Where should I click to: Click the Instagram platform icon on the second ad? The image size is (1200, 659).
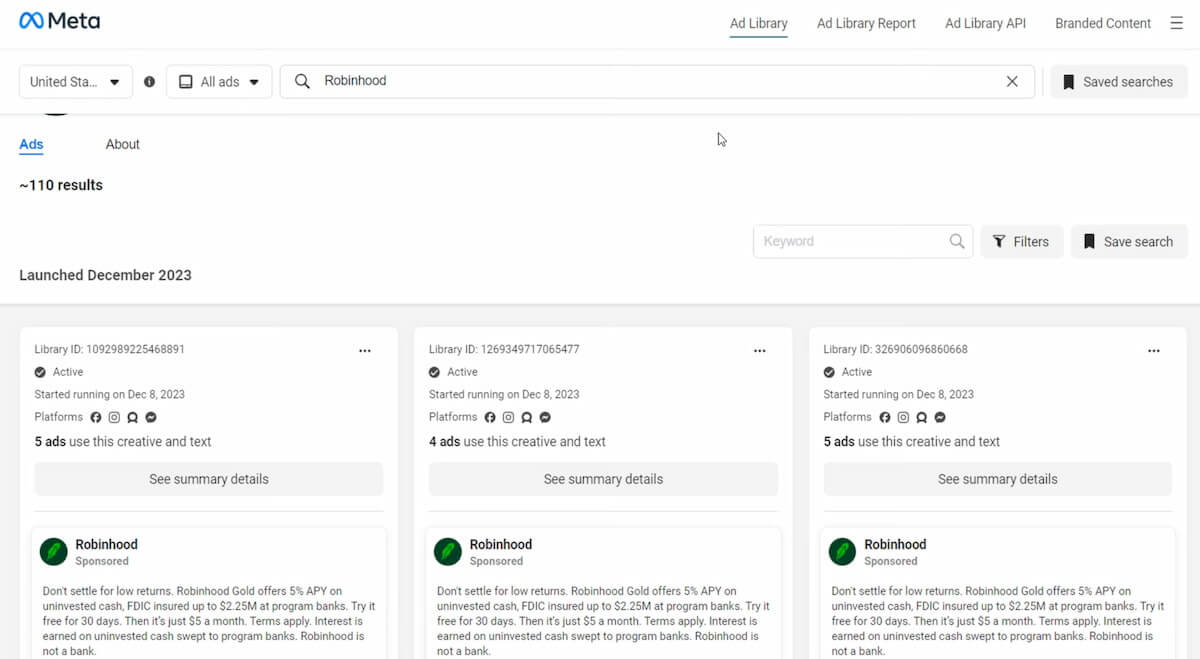point(508,417)
